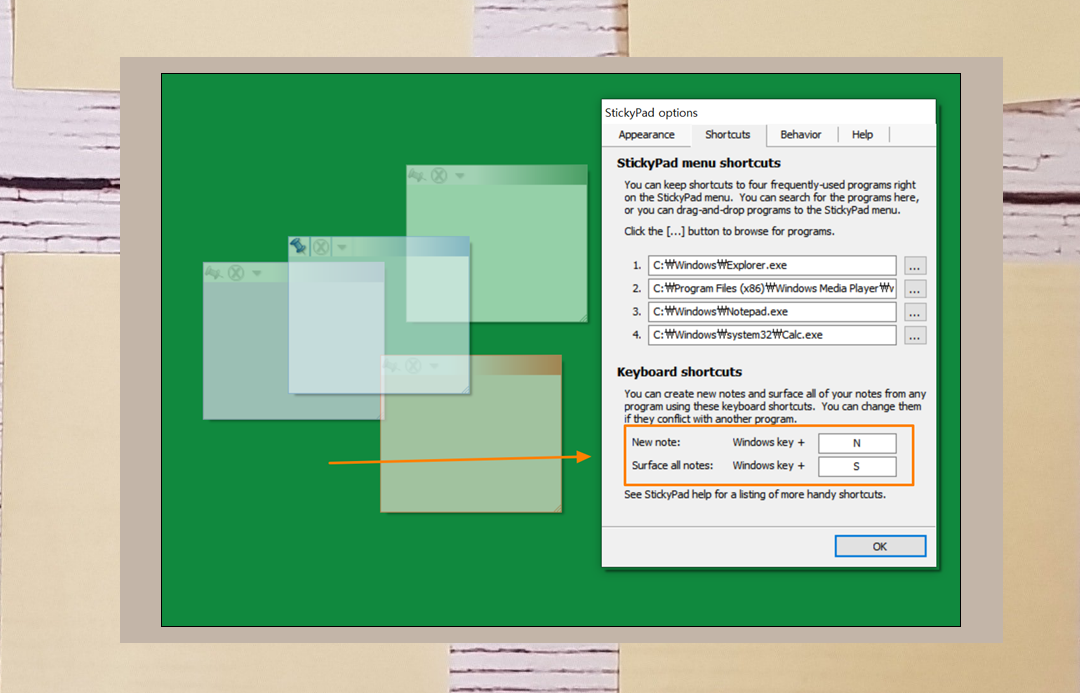Click the Calc.exe path field

771,335
